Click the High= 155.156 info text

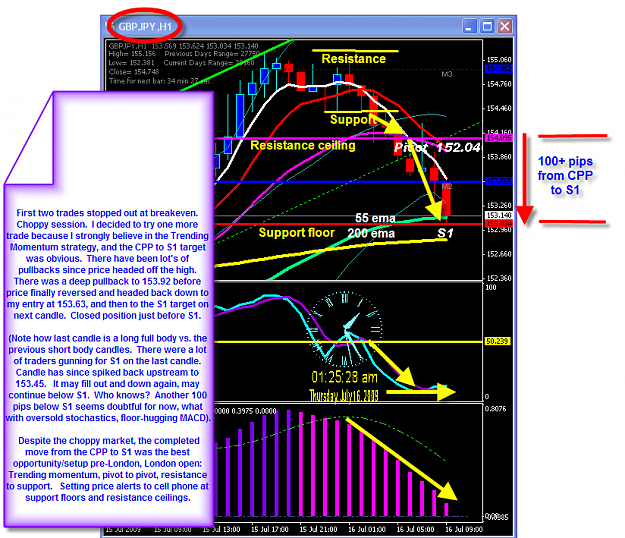click(132, 54)
